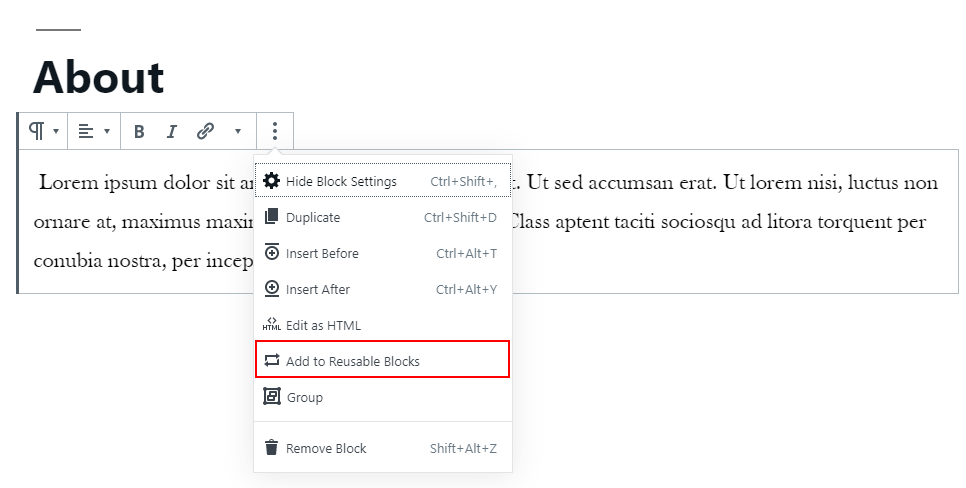Click the Group icon
The height and width of the screenshot is (488, 966).
click(x=272, y=396)
